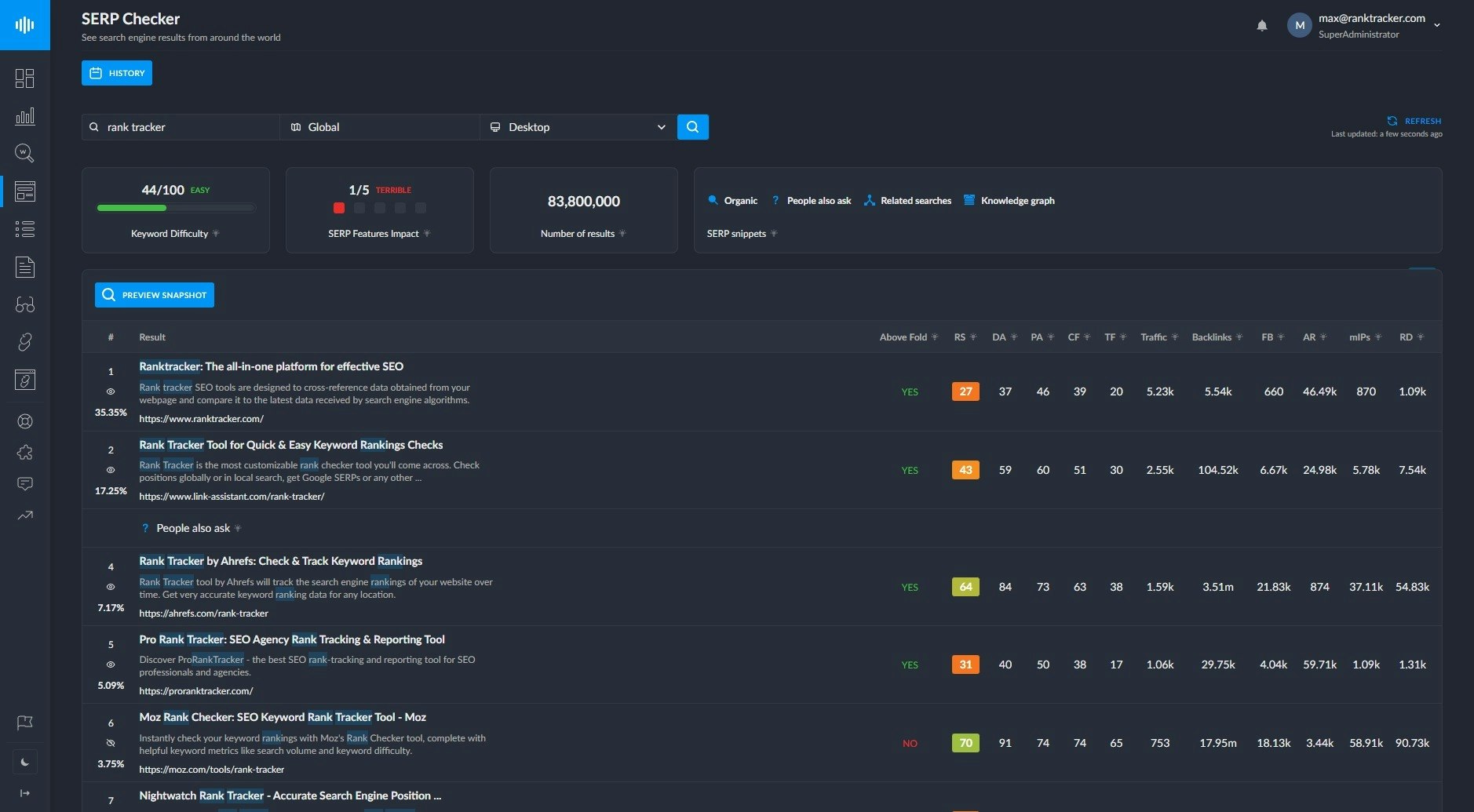1474x812 pixels.
Task: Open the https://www.link-assistant.com/rank-tracker/ URL
Action: (x=232, y=497)
